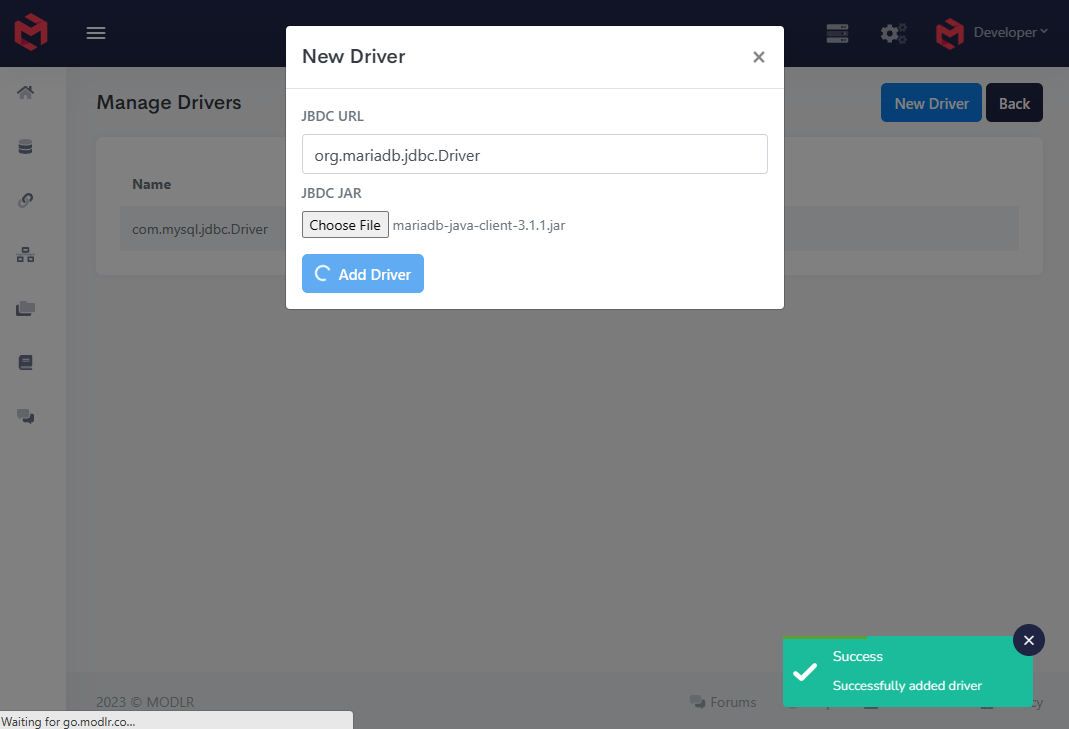
Task: Open the Forums link in the footer
Action: (x=723, y=702)
